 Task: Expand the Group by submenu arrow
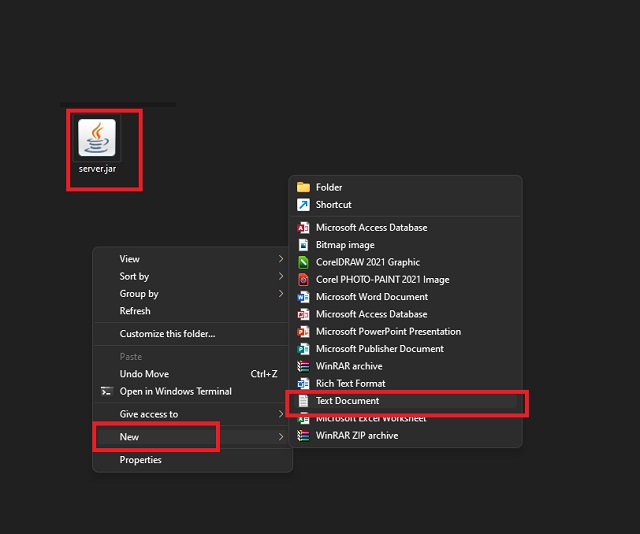pyautogui.click(x=281, y=294)
